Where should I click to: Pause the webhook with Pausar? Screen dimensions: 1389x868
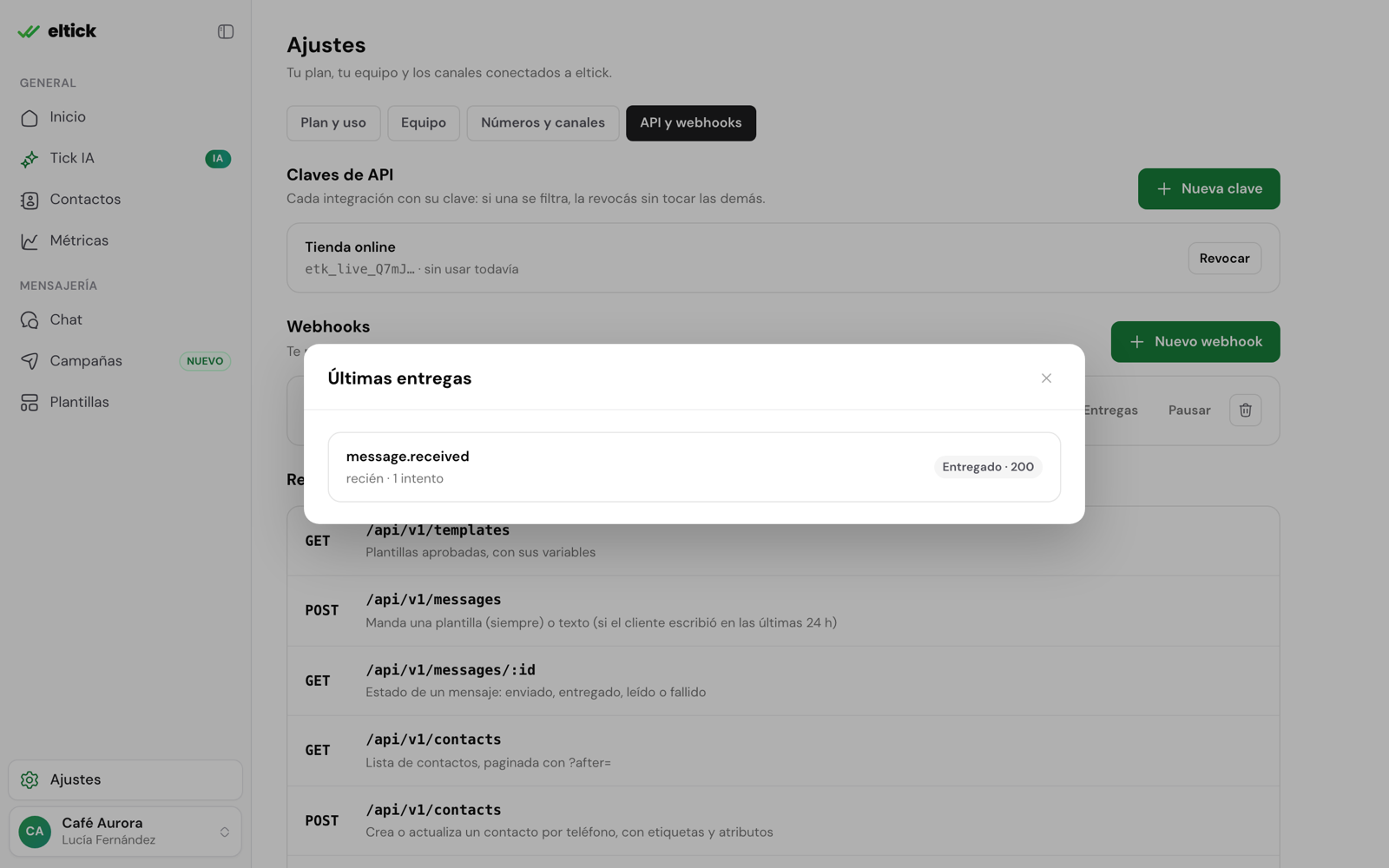[1188, 411]
